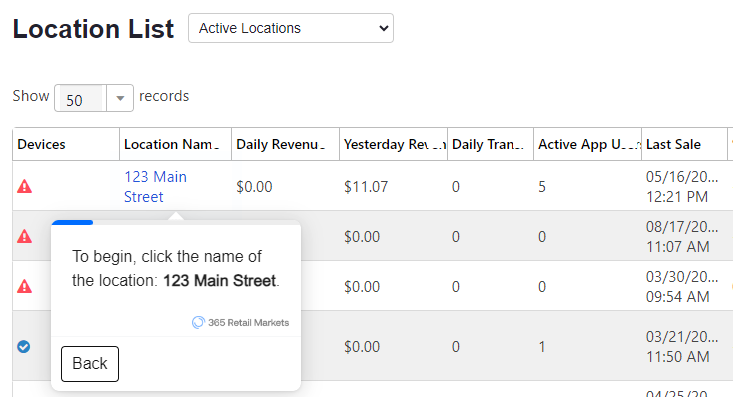Open the 123 Main Street location link
The height and width of the screenshot is (397, 733).
pyautogui.click(x=155, y=187)
